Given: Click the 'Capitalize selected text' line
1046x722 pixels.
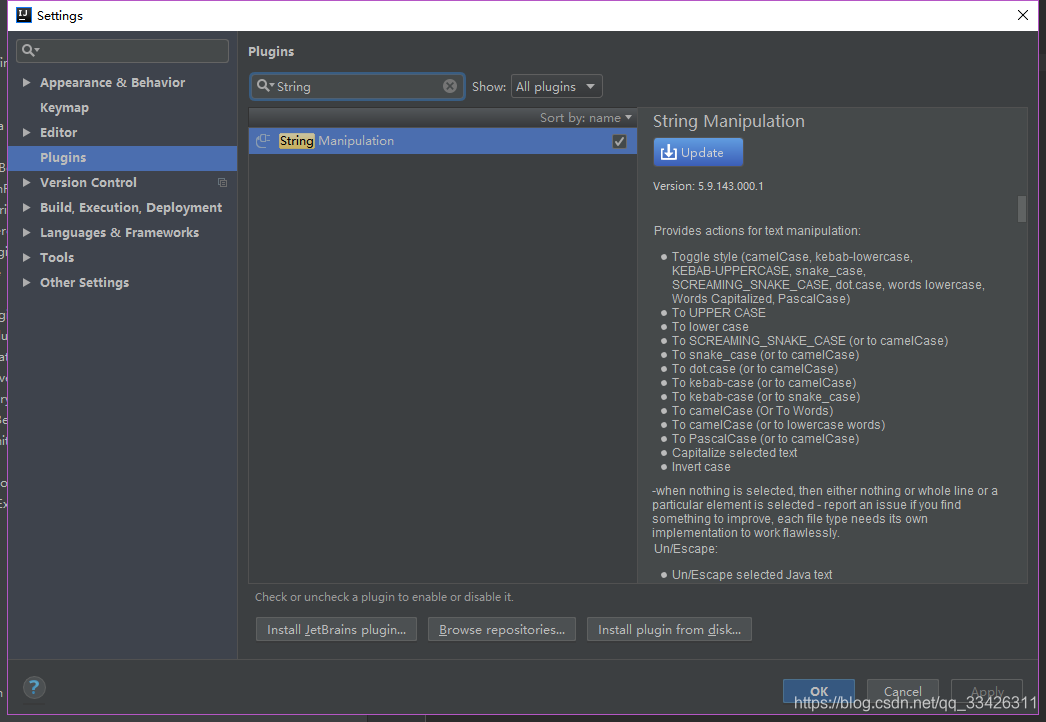Looking at the screenshot, I should 734,453.
